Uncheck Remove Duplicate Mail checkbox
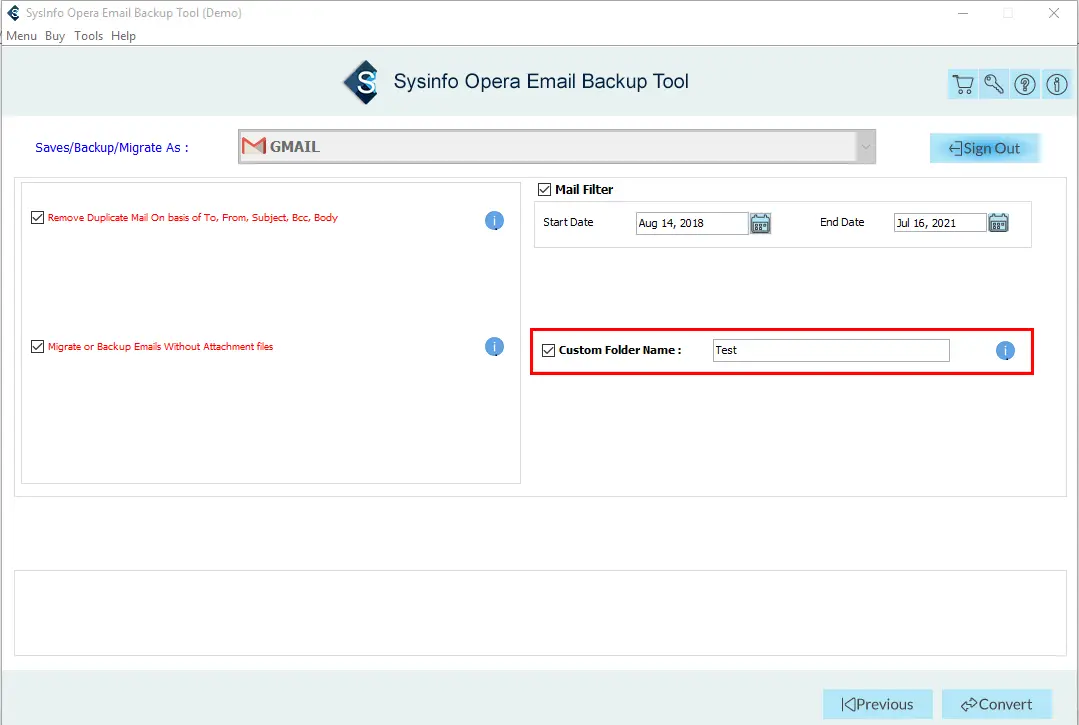The image size is (1079, 725). [38, 218]
